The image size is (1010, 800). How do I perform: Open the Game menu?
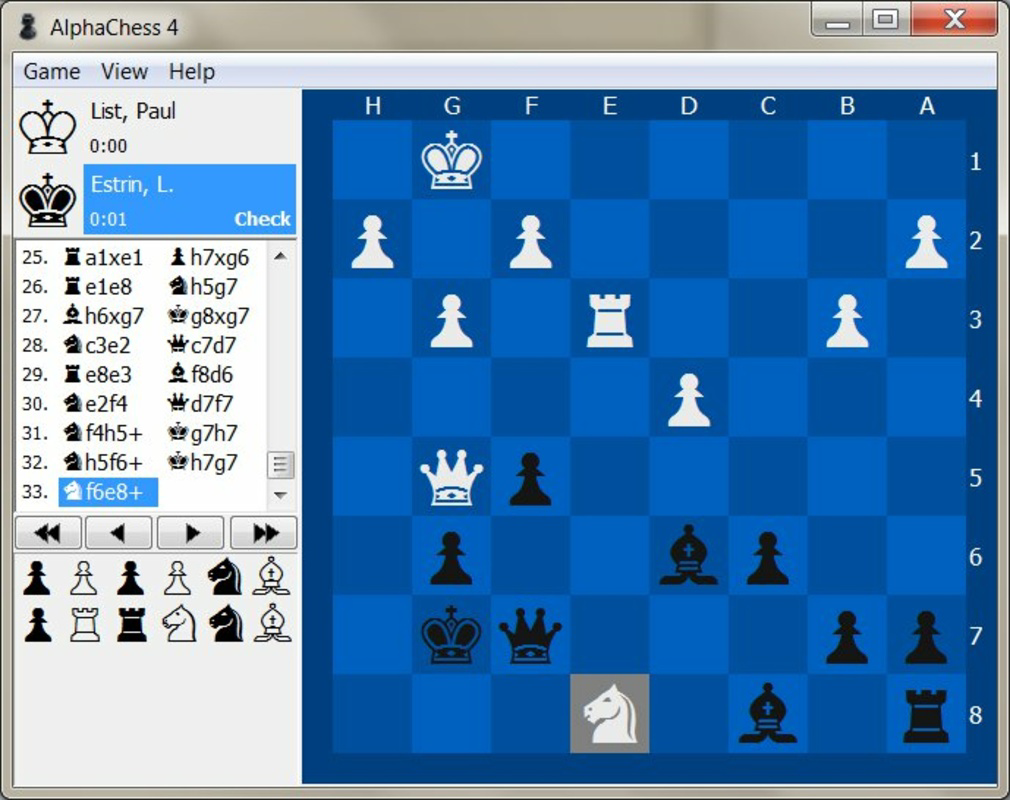51,71
